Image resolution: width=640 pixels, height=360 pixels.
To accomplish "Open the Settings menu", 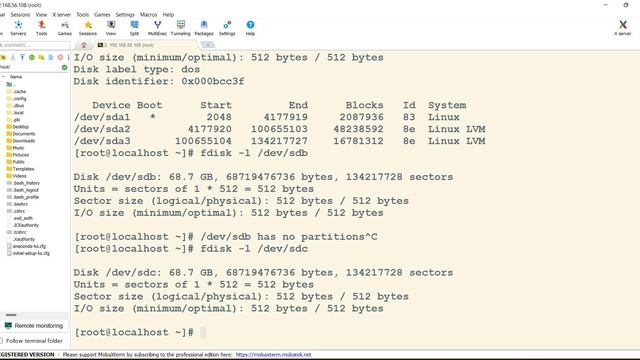I will (x=125, y=14).
